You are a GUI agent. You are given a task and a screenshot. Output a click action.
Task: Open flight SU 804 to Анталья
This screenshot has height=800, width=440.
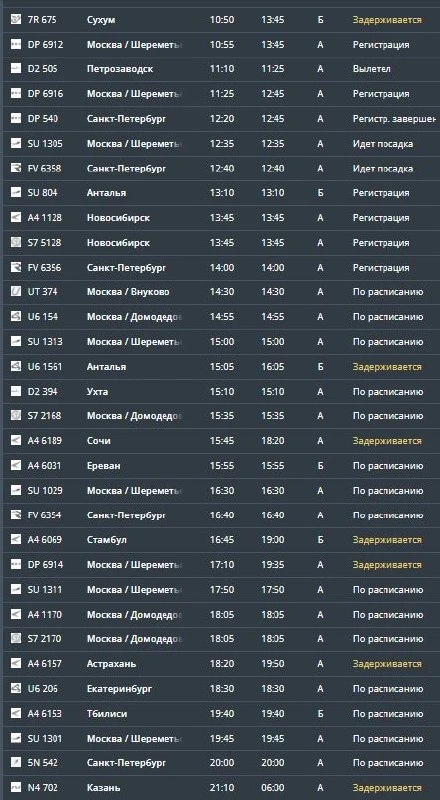tap(220, 193)
